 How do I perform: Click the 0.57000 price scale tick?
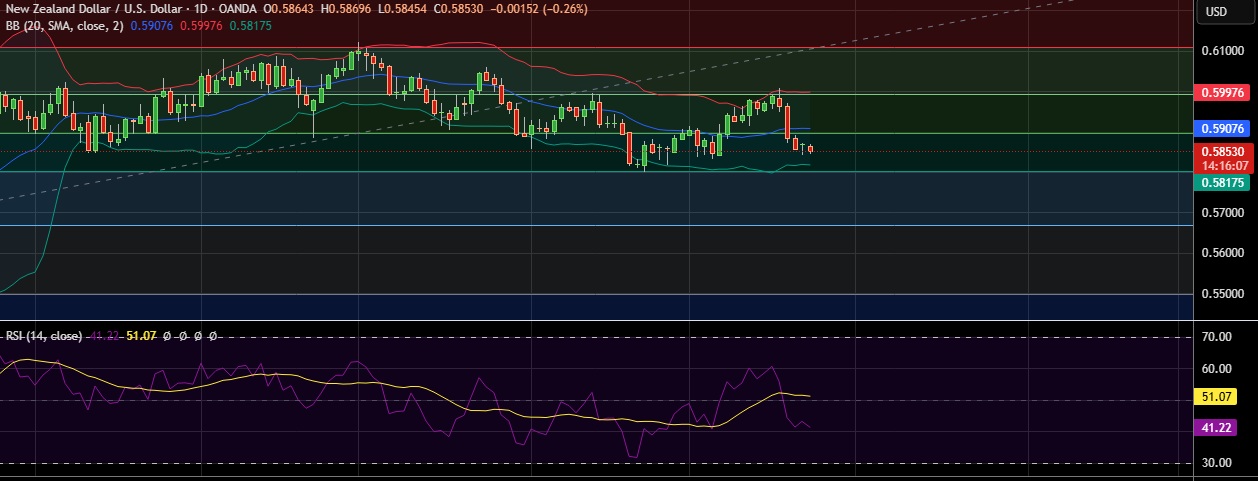(1224, 213)
